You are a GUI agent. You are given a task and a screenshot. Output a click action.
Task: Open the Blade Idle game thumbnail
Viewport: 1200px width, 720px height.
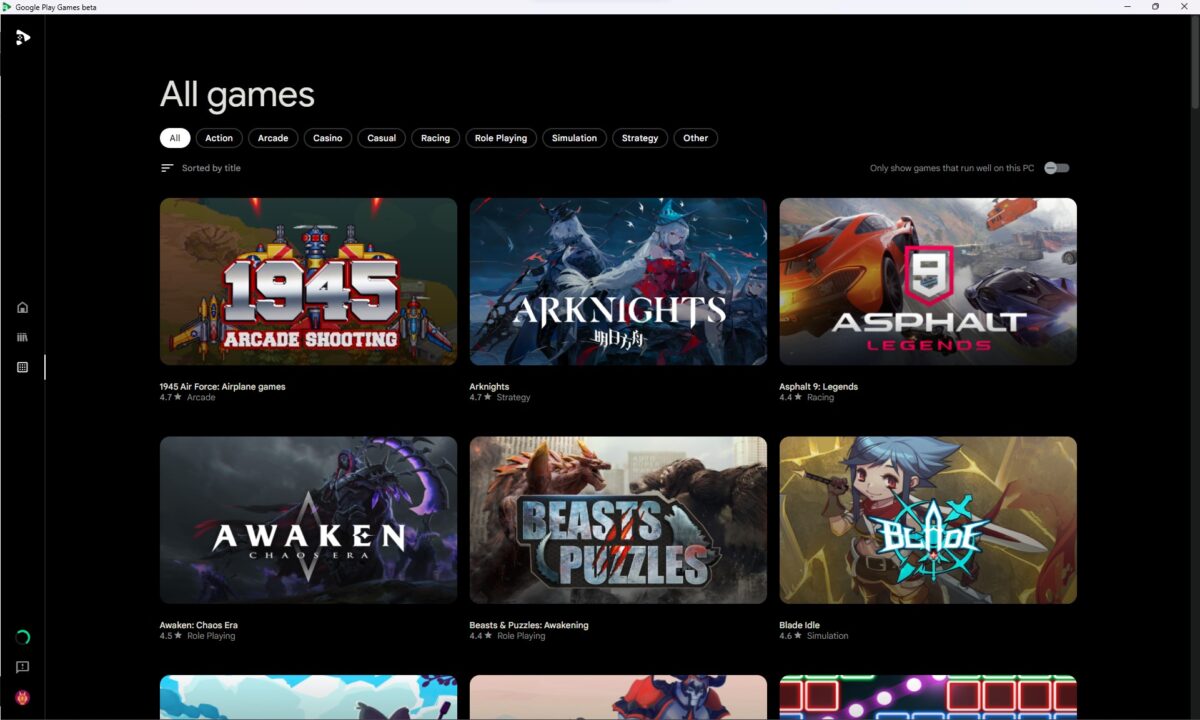pos(928,520)
